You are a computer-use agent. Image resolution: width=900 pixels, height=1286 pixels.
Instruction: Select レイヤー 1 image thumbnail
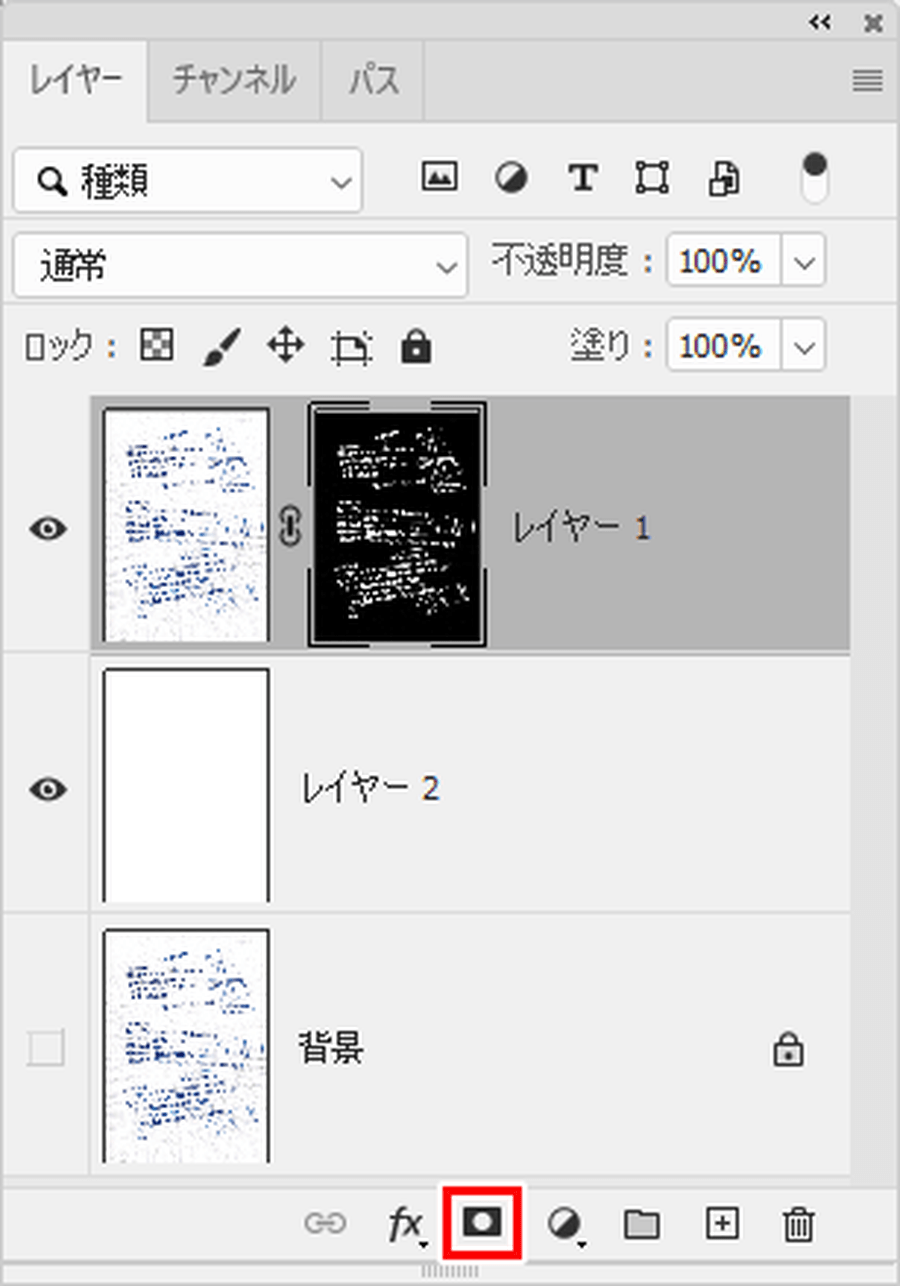coord(186,524)
